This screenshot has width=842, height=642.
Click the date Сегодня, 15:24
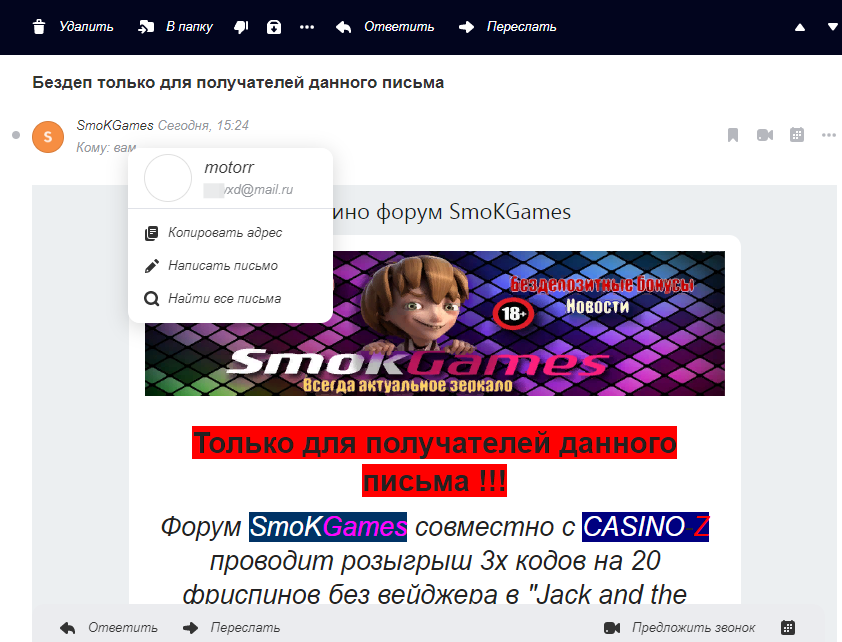pyautogui.click(x=203, y=126)
